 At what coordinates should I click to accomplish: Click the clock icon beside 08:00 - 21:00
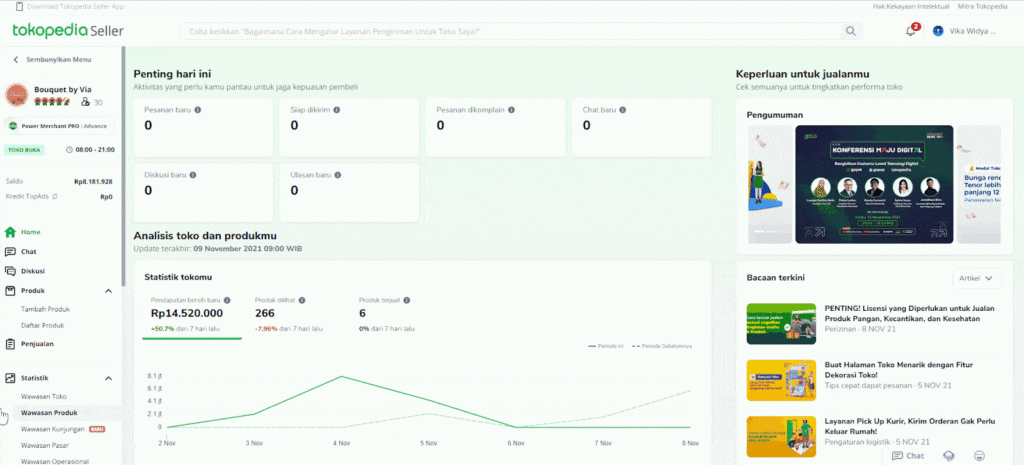(x=69, y=150)
